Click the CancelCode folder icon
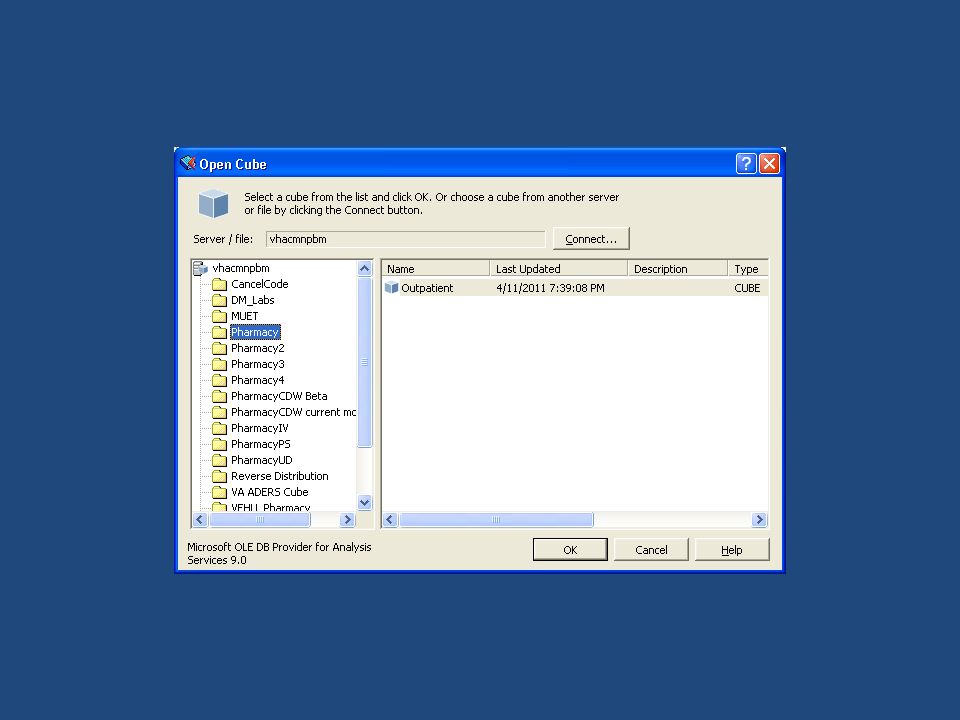This screenshot has height=720, width=960. 219,285
